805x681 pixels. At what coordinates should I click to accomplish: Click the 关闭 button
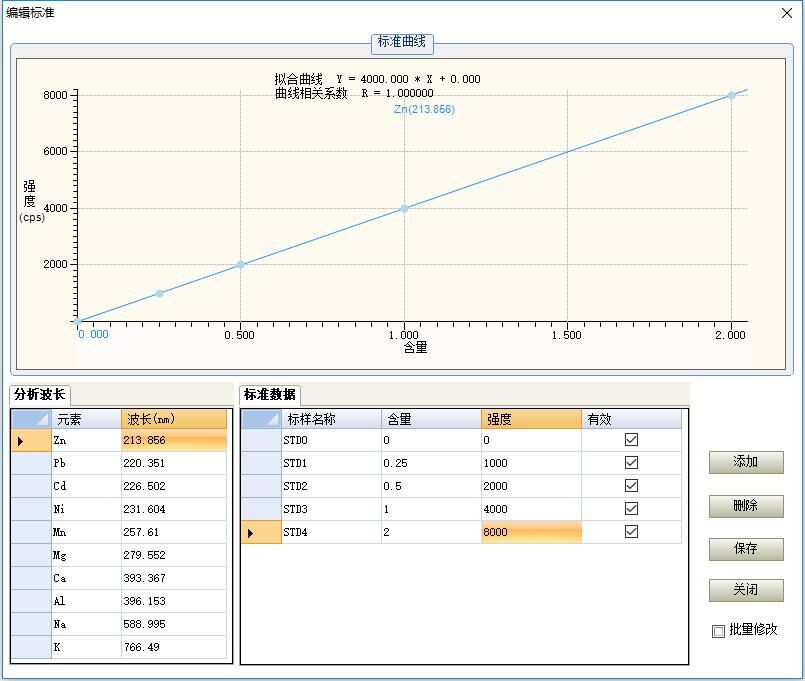tap(745, 590)
